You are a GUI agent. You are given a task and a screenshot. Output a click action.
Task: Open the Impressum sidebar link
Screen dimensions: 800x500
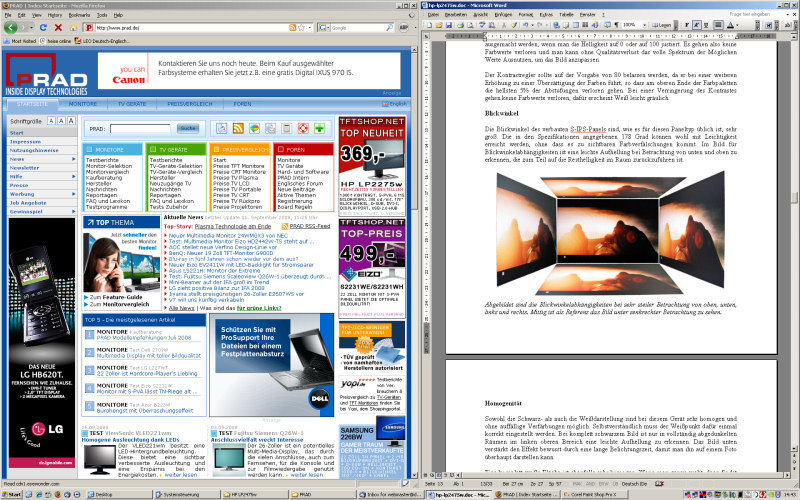[25, 141]
